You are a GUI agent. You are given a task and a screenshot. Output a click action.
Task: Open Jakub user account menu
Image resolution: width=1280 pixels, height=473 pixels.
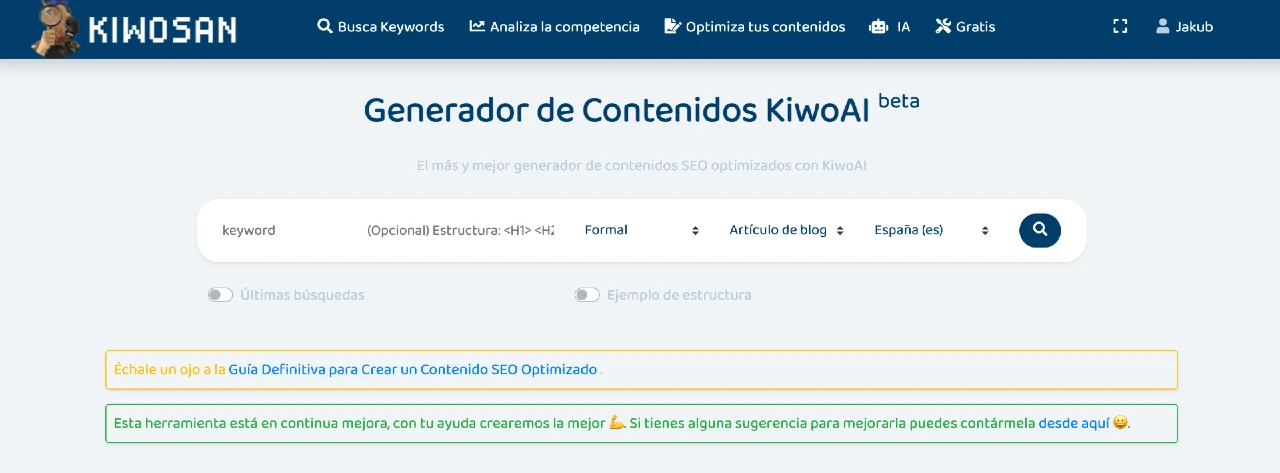coord(1184,27)
